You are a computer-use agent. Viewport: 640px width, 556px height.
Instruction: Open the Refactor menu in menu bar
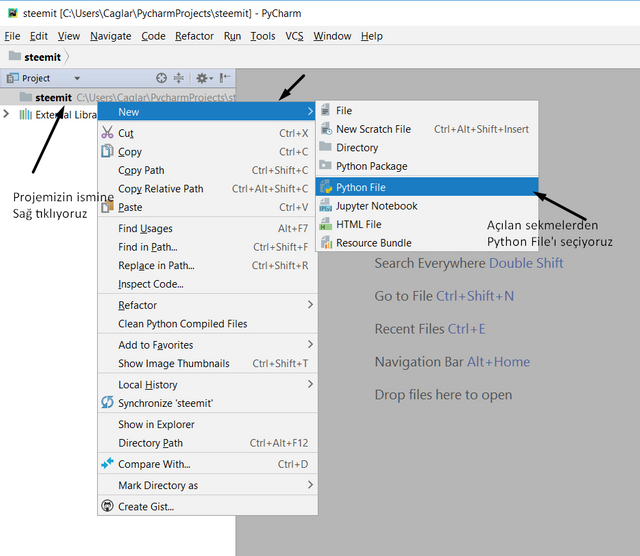[194, 36]
